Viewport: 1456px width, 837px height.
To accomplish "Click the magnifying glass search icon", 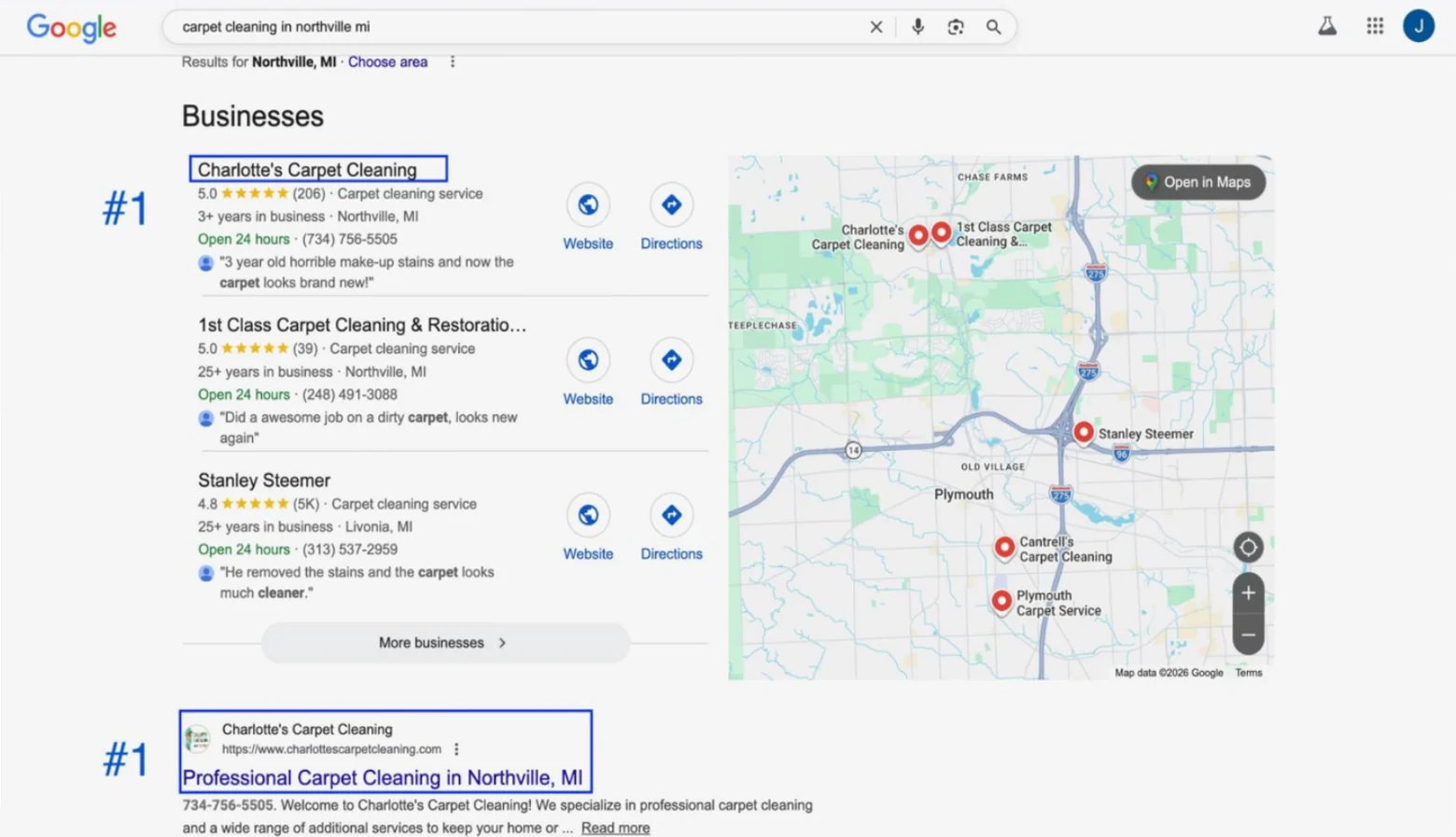I will point(993,27).
